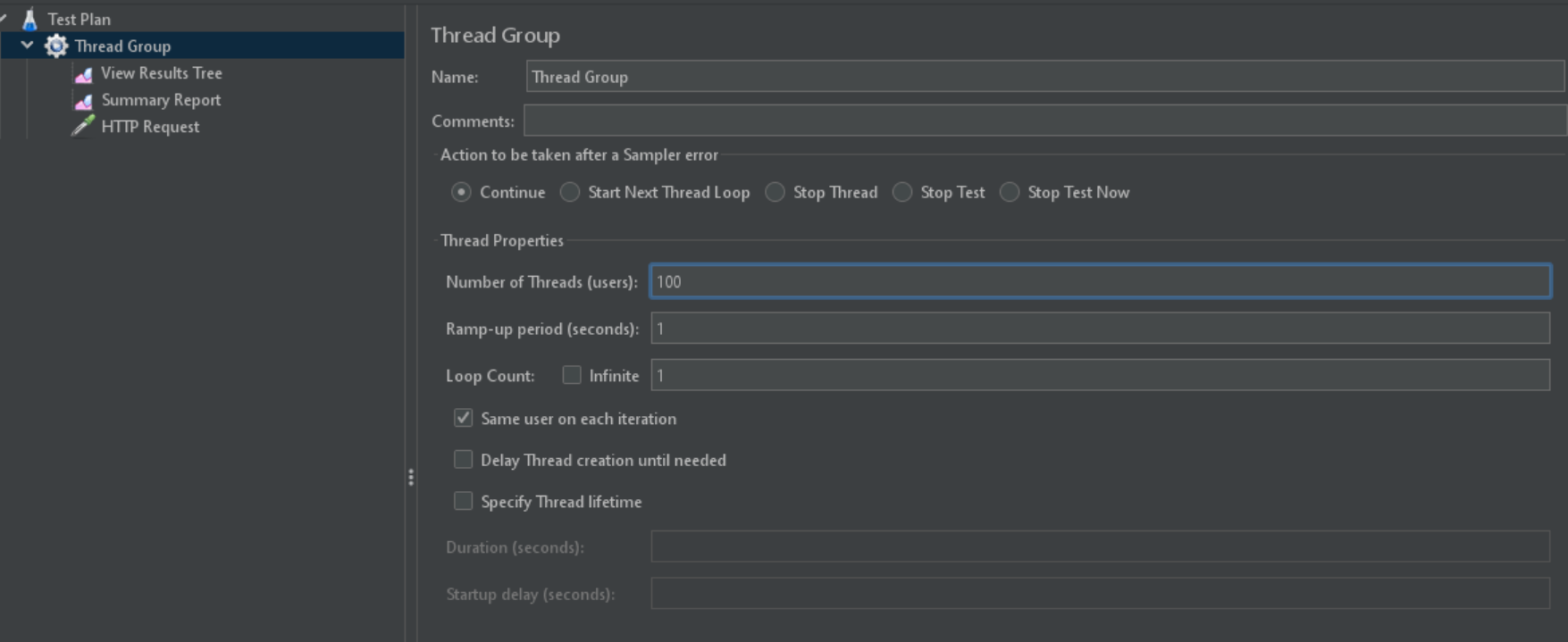Click the Test Plan flask icon
This screenshot has width=1568, height=642.
(x=29, y=19)
